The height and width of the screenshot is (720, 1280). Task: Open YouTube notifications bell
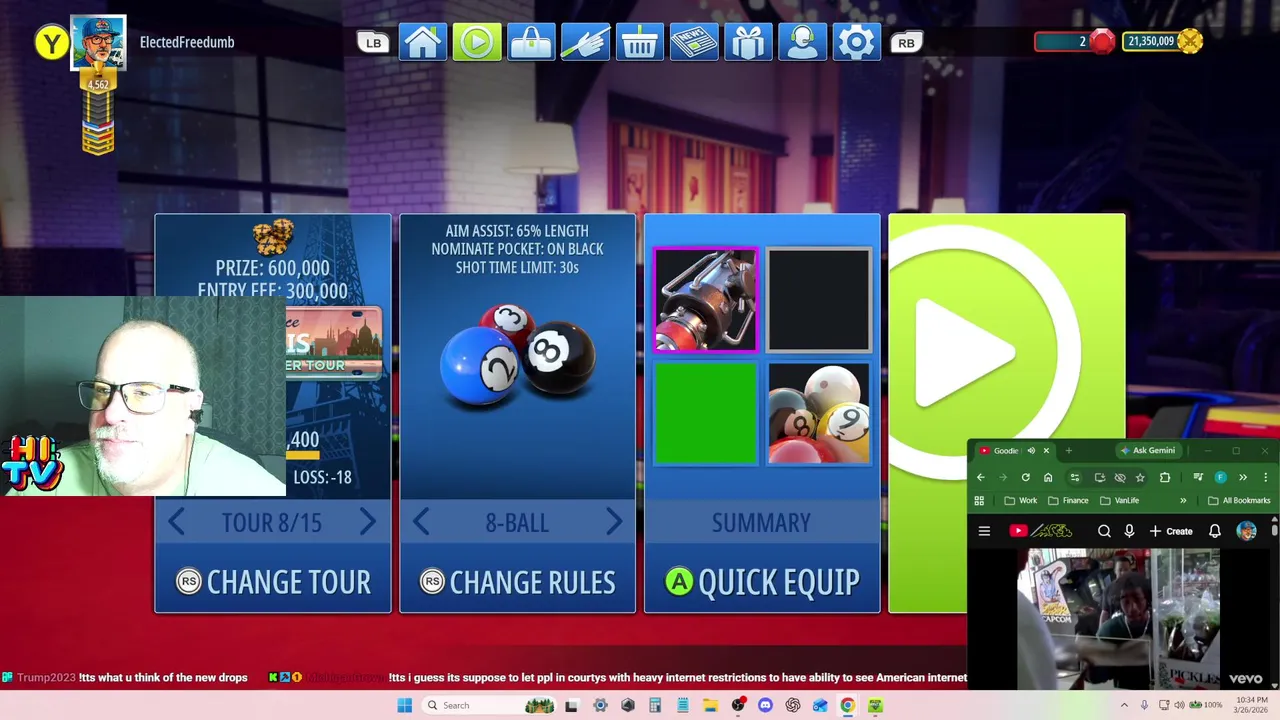1214,531
